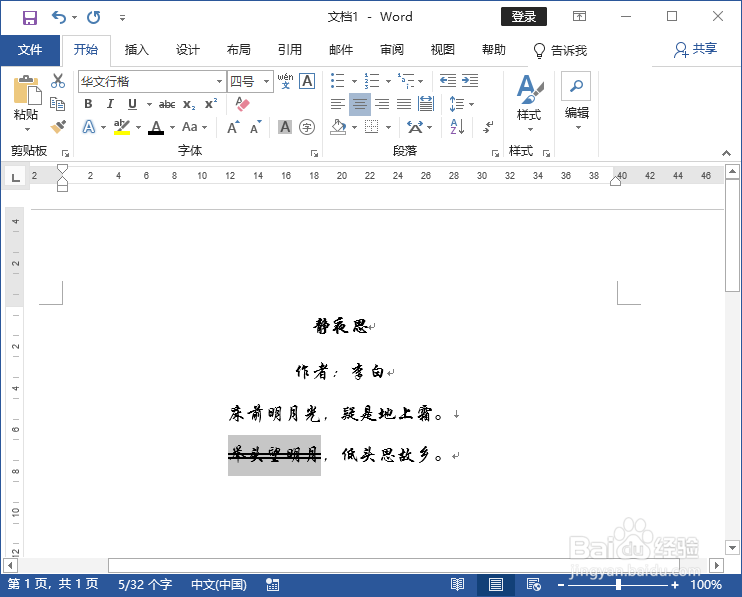Click language indicator 中文(中国)
This screenshot has width=742, height=597.
click(219, 585)
